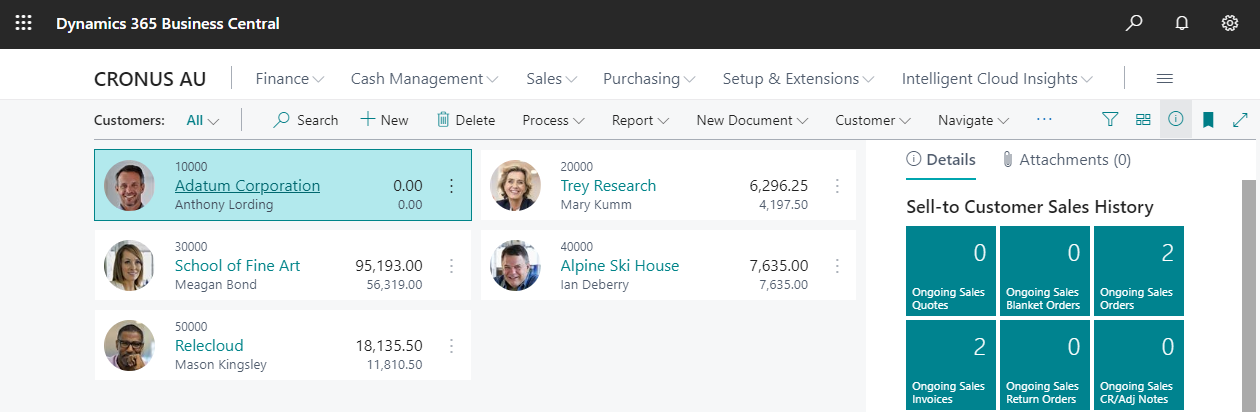Screen dimensions: 1260x412
Task: Switch layout with the tile view icon
Action: tap(1143, 120)
